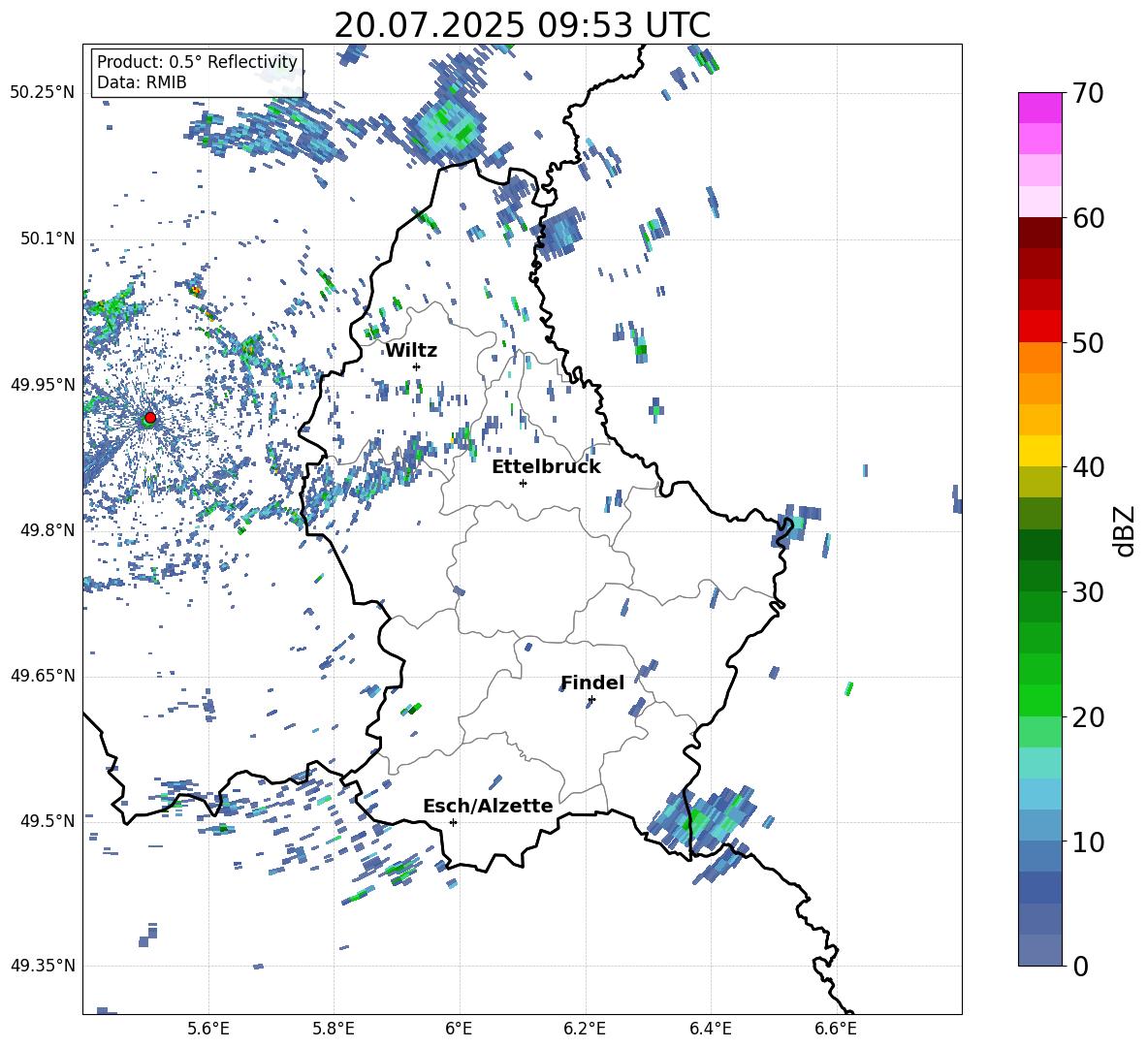The width and height of the screenshot is (1148, 1048).
Task: Click the olive colorbar swatch below 40
Action: pos(1039,482)
